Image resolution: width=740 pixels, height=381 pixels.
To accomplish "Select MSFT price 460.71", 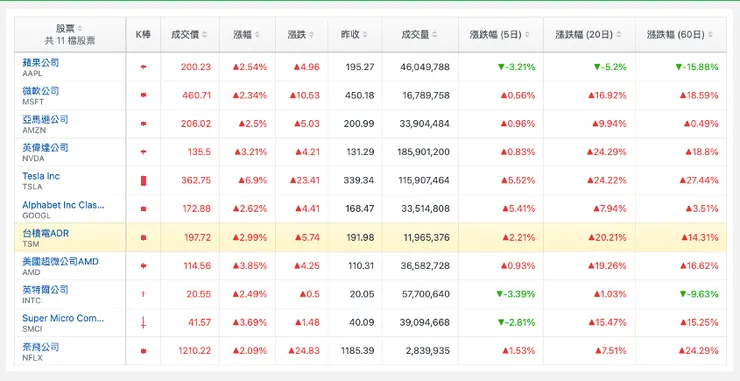I will click(x=196, y=95).
